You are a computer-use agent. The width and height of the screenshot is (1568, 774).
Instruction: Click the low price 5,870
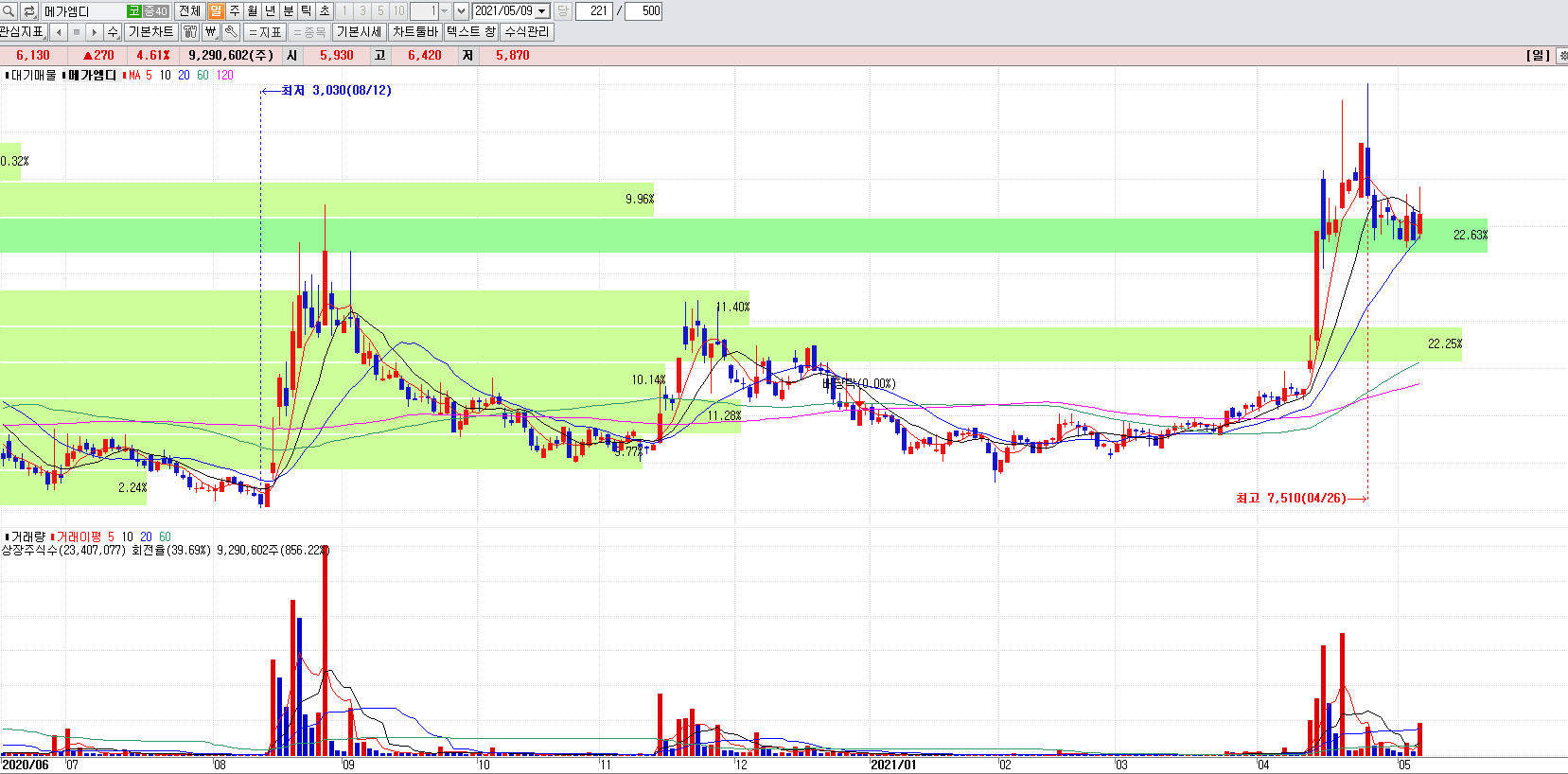(513, 56)
